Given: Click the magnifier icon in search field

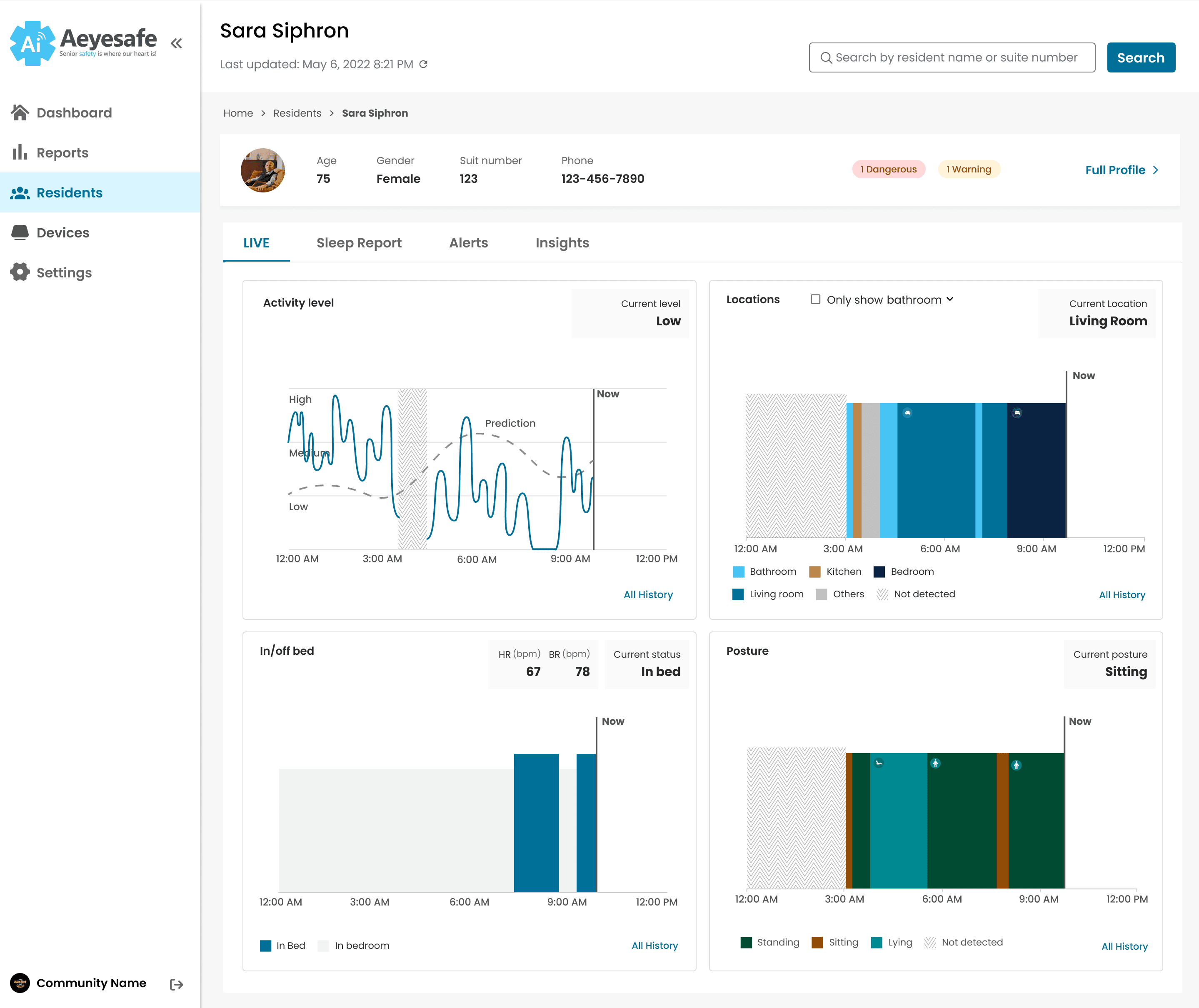Looking at the screenshot, I should pos(826,58).
